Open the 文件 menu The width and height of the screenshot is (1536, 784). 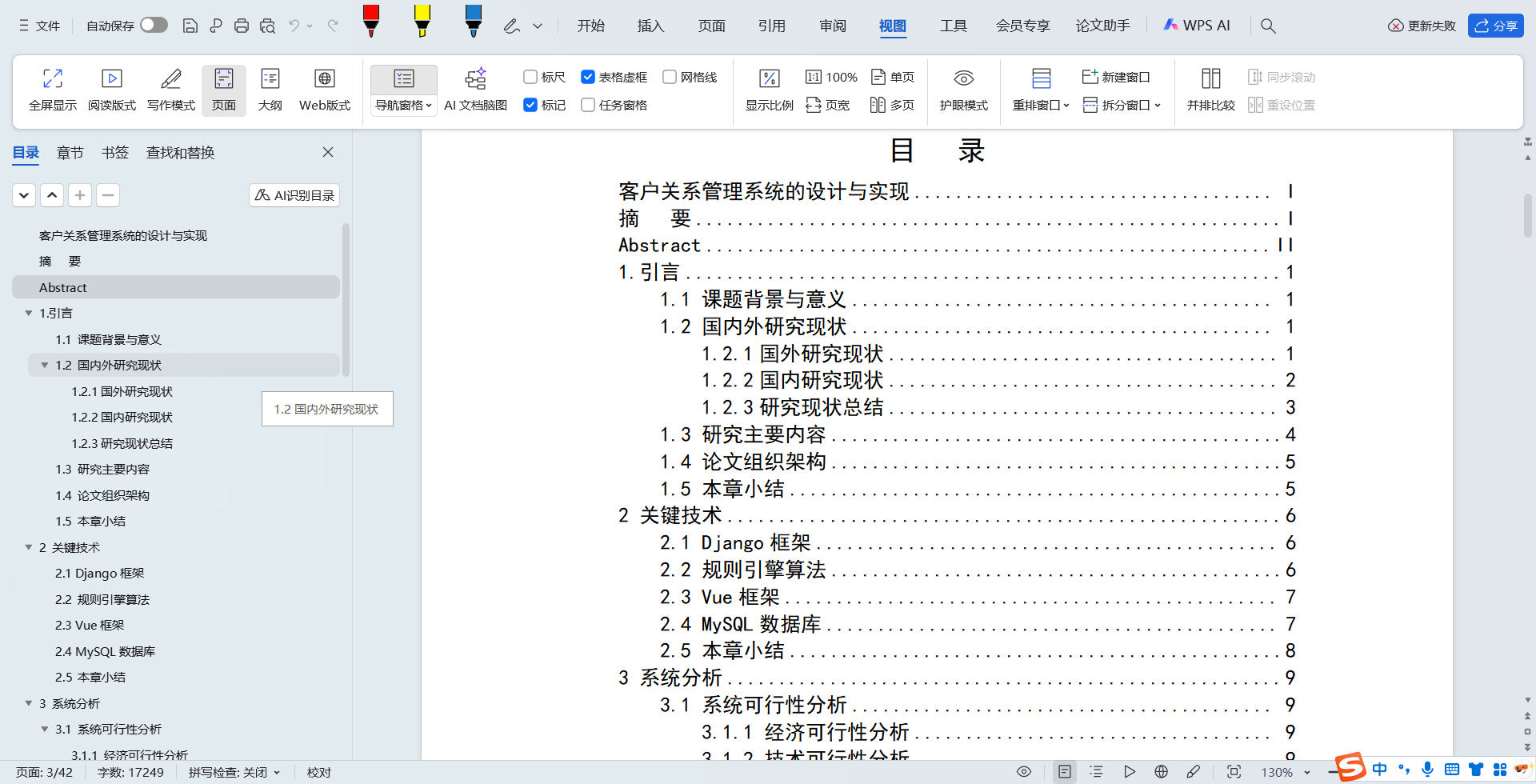point(40,26)
